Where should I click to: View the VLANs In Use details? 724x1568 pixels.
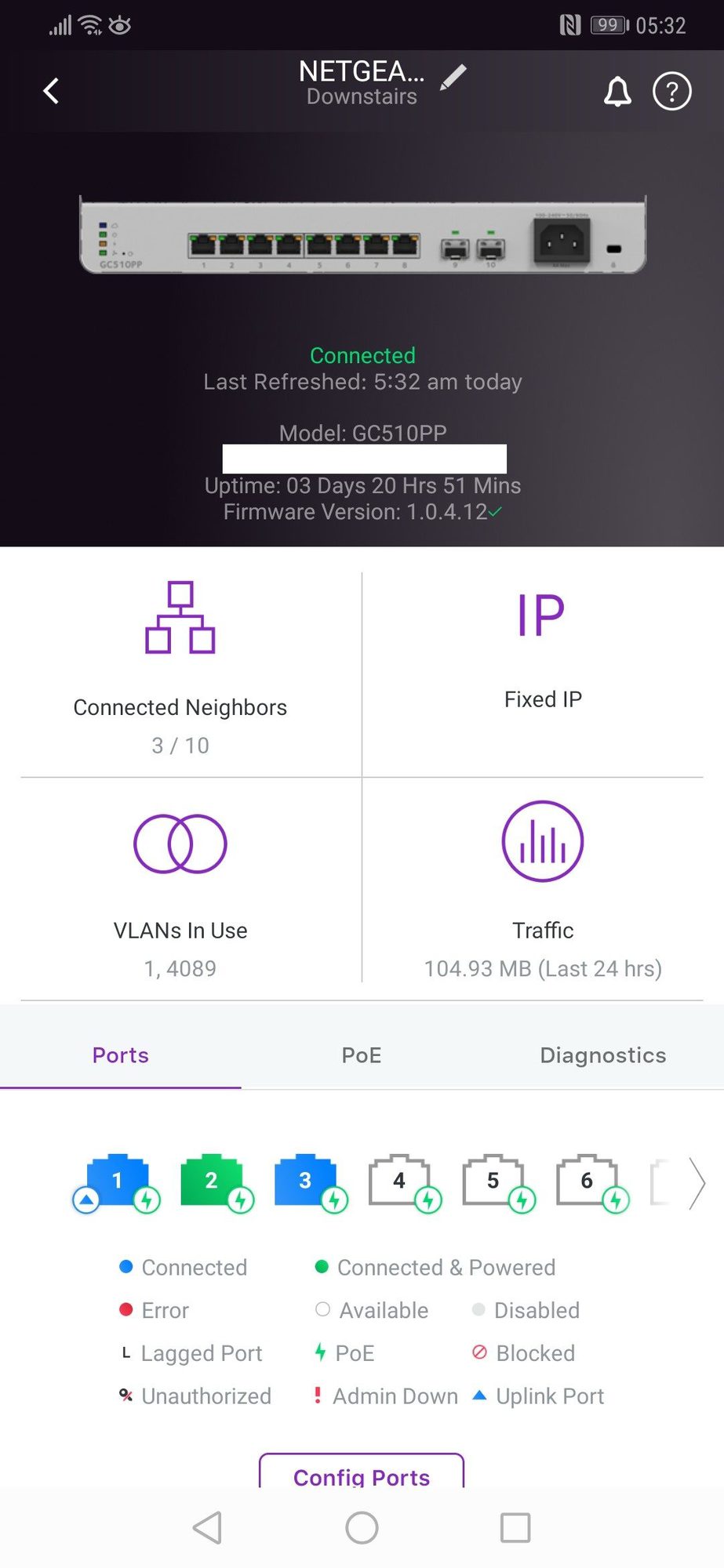[180, 870]
